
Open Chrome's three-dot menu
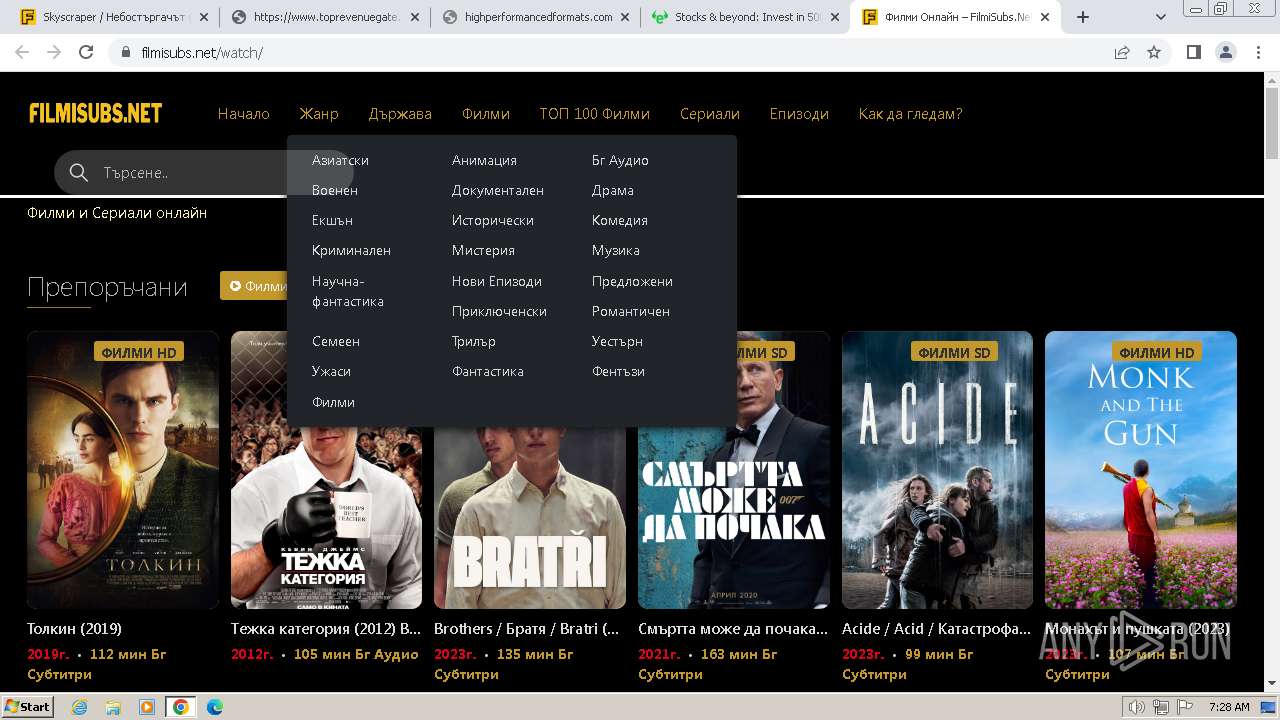click(x=1258, y=53)
